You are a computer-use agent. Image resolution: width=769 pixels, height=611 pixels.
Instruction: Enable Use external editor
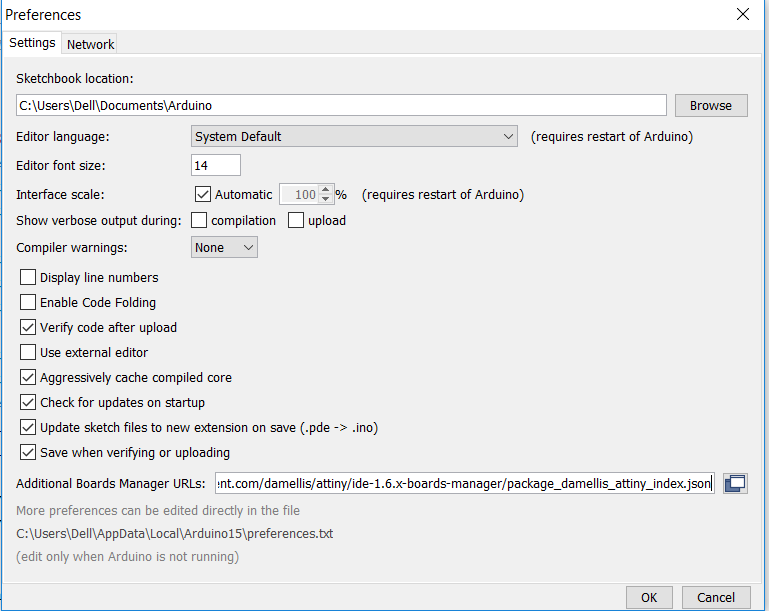pyautogui.click(x=28, y=352)
